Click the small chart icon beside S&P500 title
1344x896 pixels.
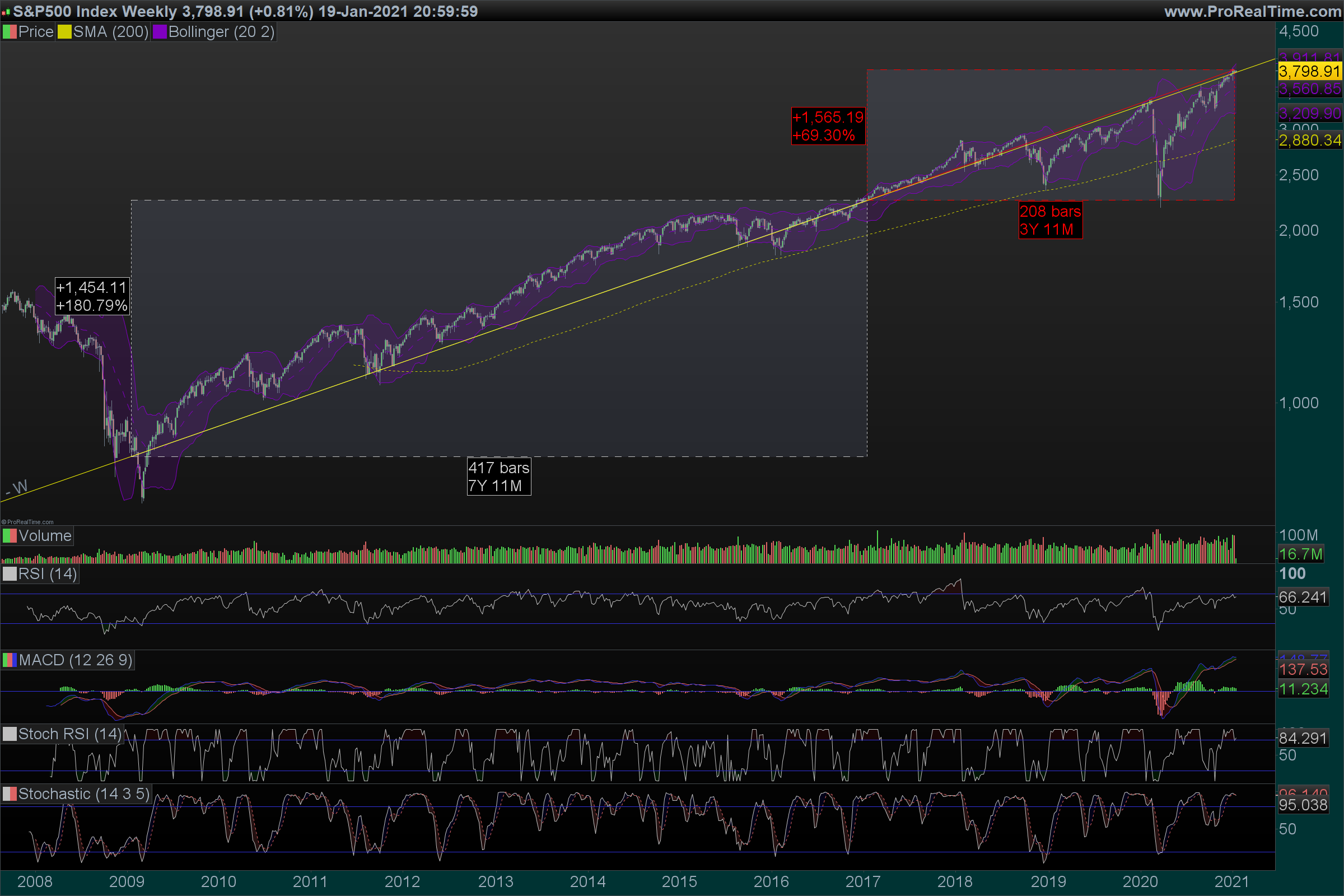pyautogui.click(x=6, y=12)
